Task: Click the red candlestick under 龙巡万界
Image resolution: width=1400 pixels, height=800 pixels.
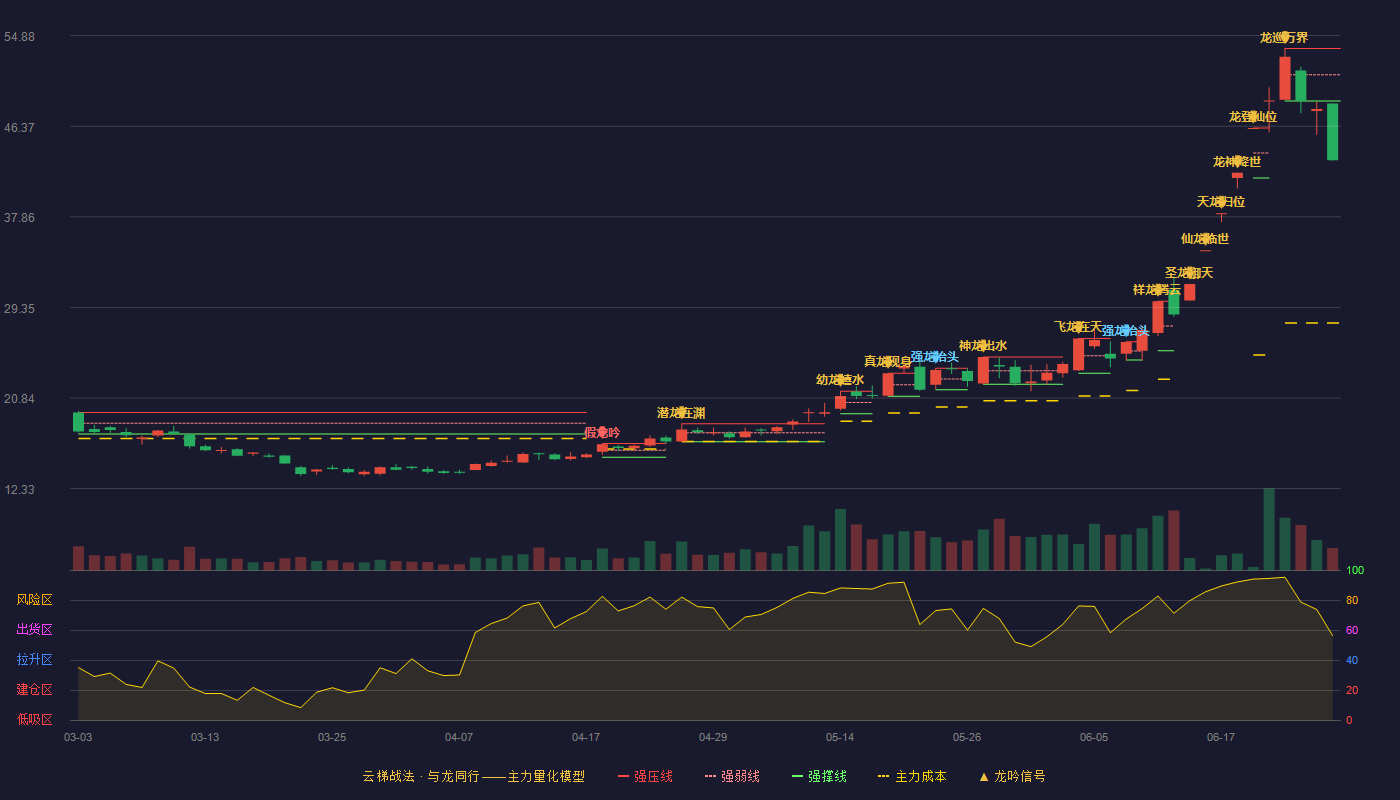Action: [1285, 78]
